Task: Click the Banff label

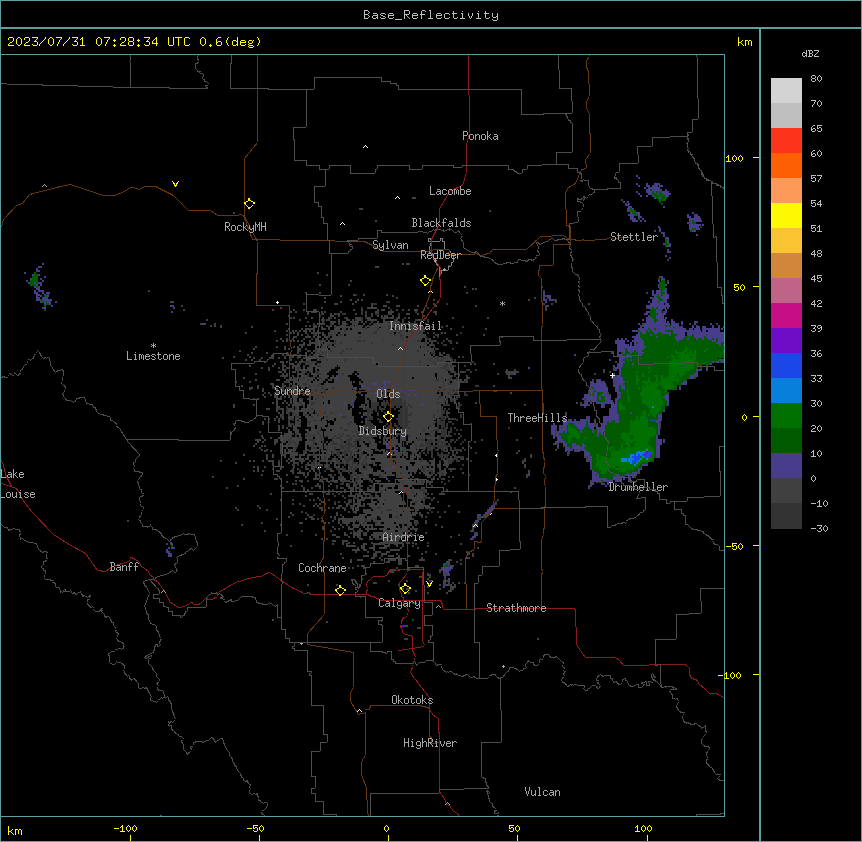Action: (x=124, y=567)
